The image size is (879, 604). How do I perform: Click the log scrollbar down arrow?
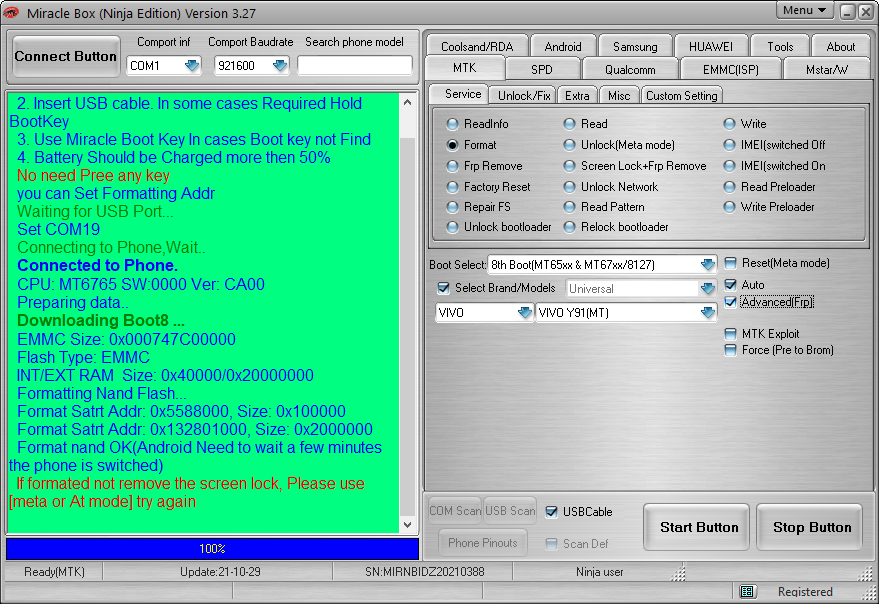pyautogui.click(x=408, y=525)
